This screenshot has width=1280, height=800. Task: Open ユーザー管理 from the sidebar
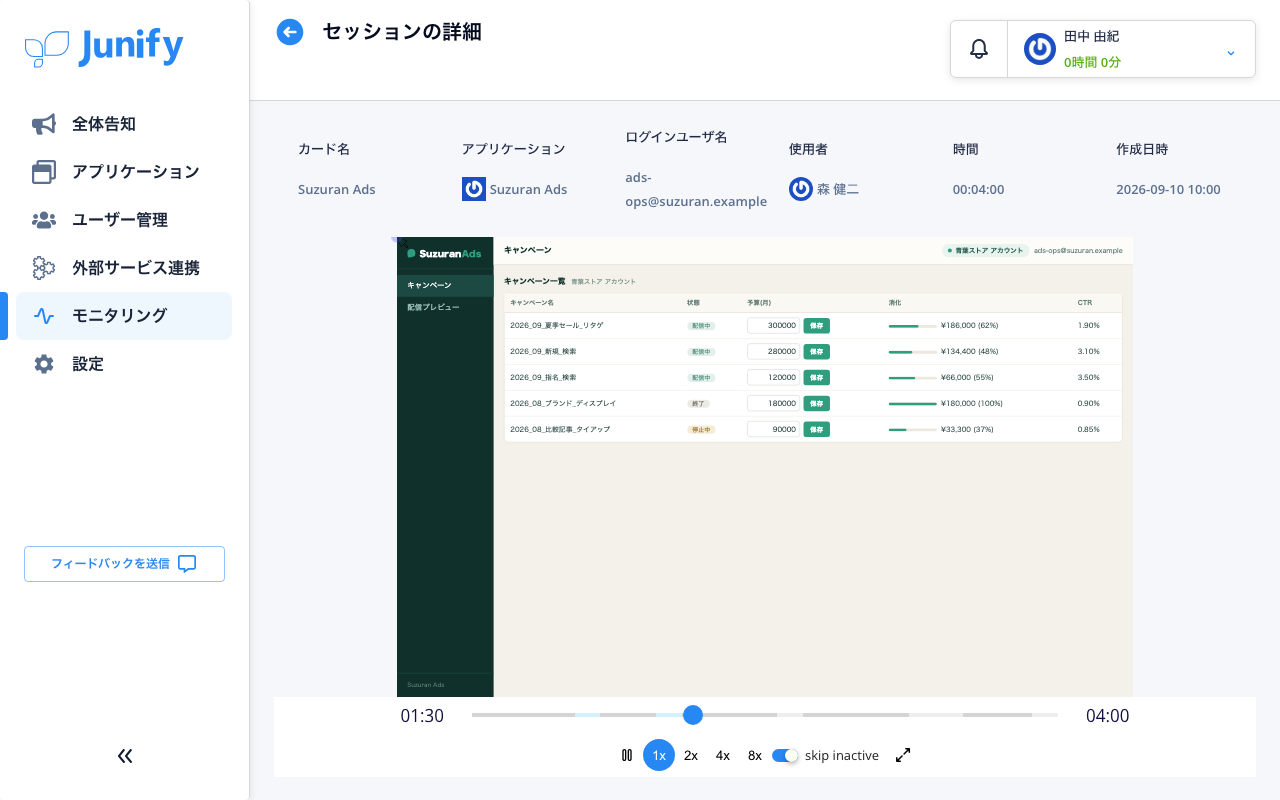(124, 220)
